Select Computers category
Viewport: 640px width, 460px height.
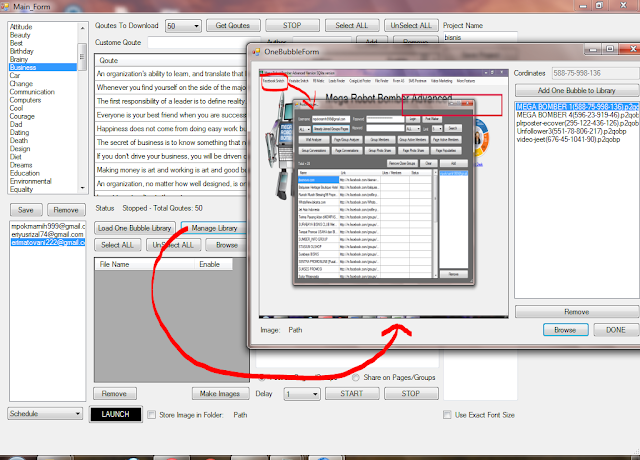pyautogui.click(x=25, y=100)
